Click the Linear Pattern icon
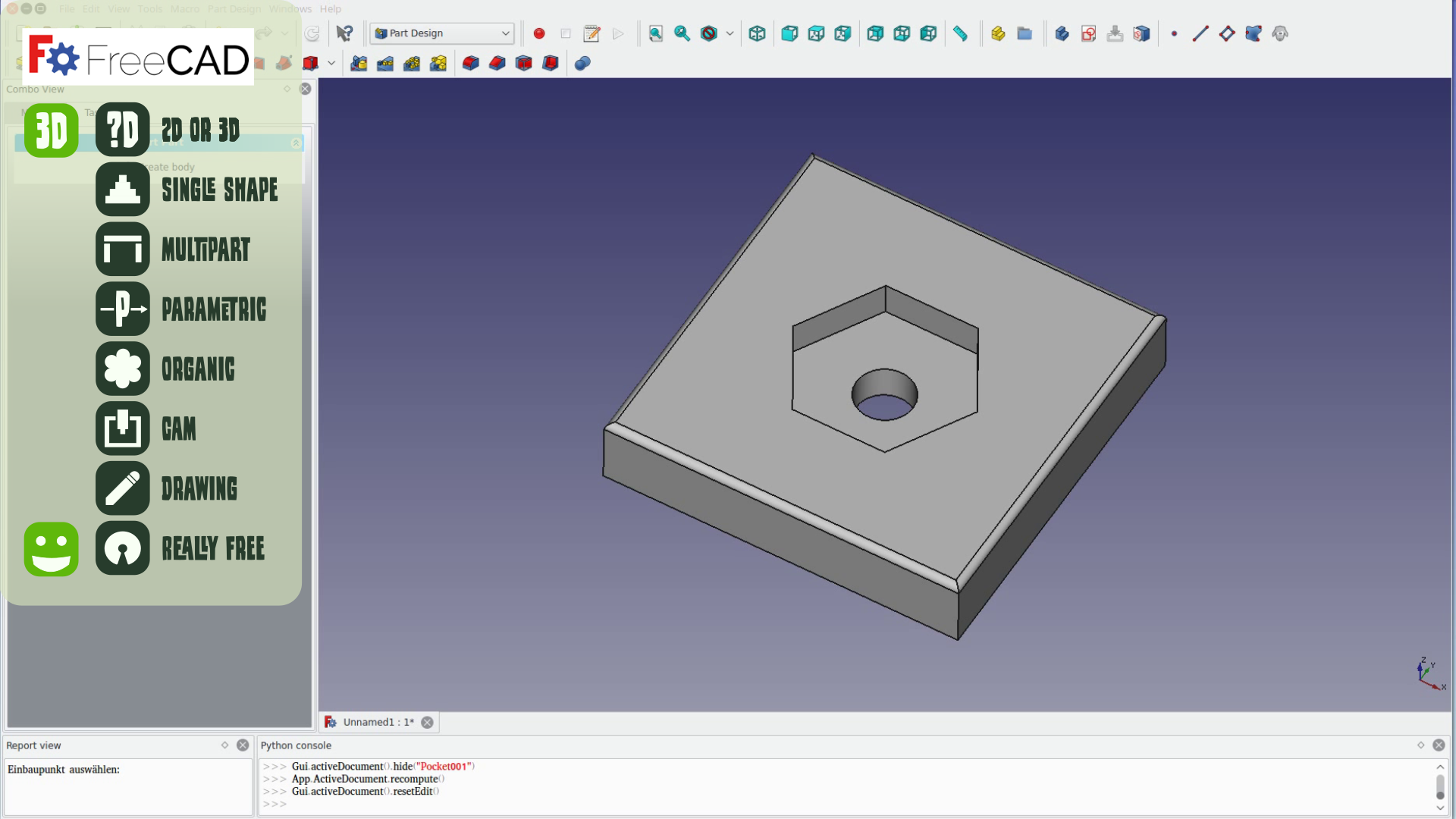 coord(385,63)
